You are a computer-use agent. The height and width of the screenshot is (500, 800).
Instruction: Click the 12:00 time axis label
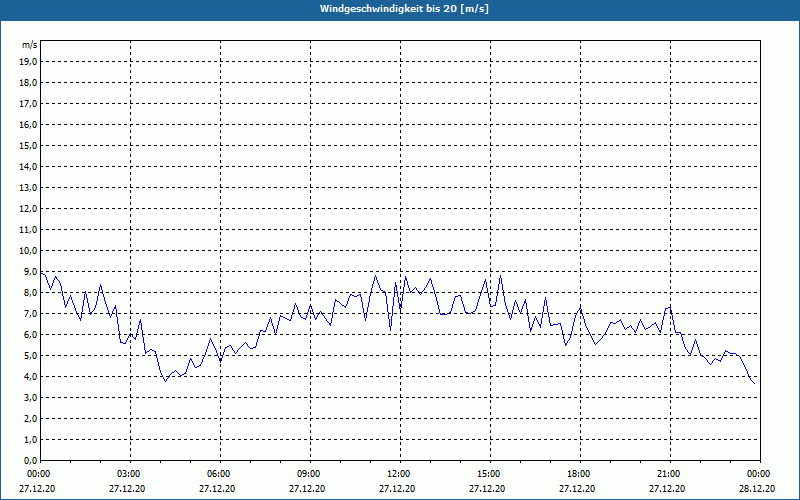(x=400, y=474)
